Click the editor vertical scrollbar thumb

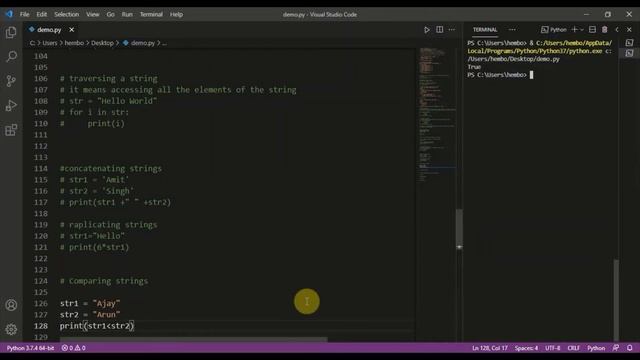459,229
